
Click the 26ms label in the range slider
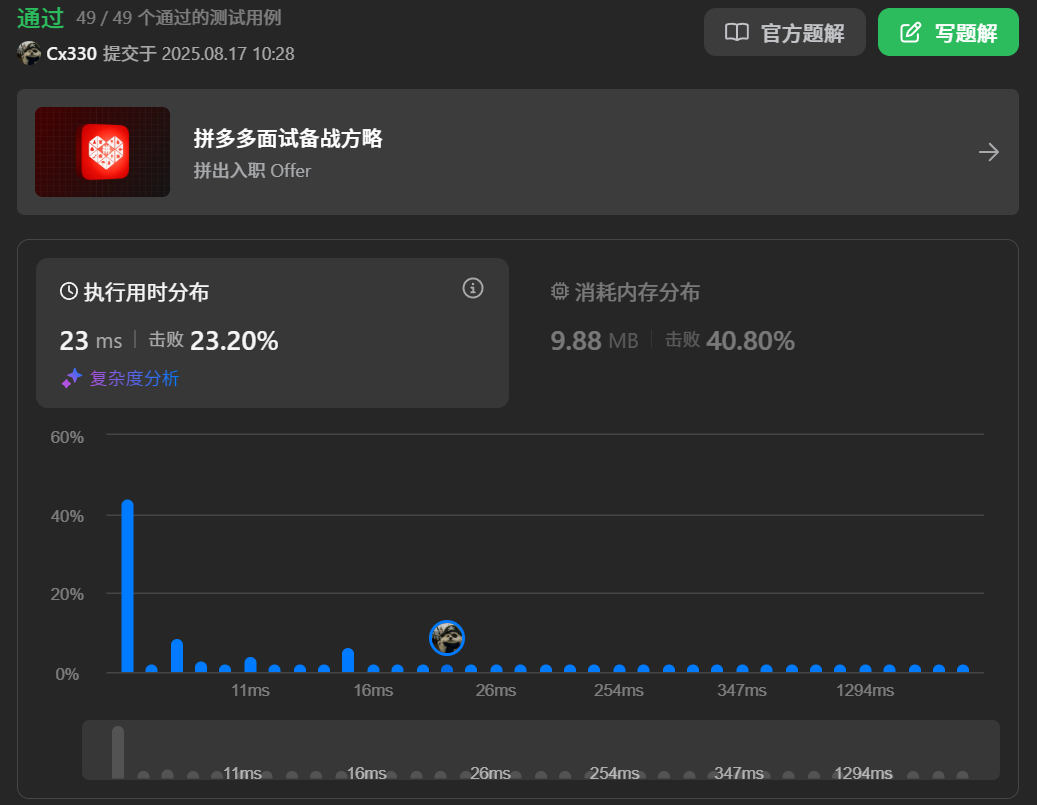coord(490,773)
